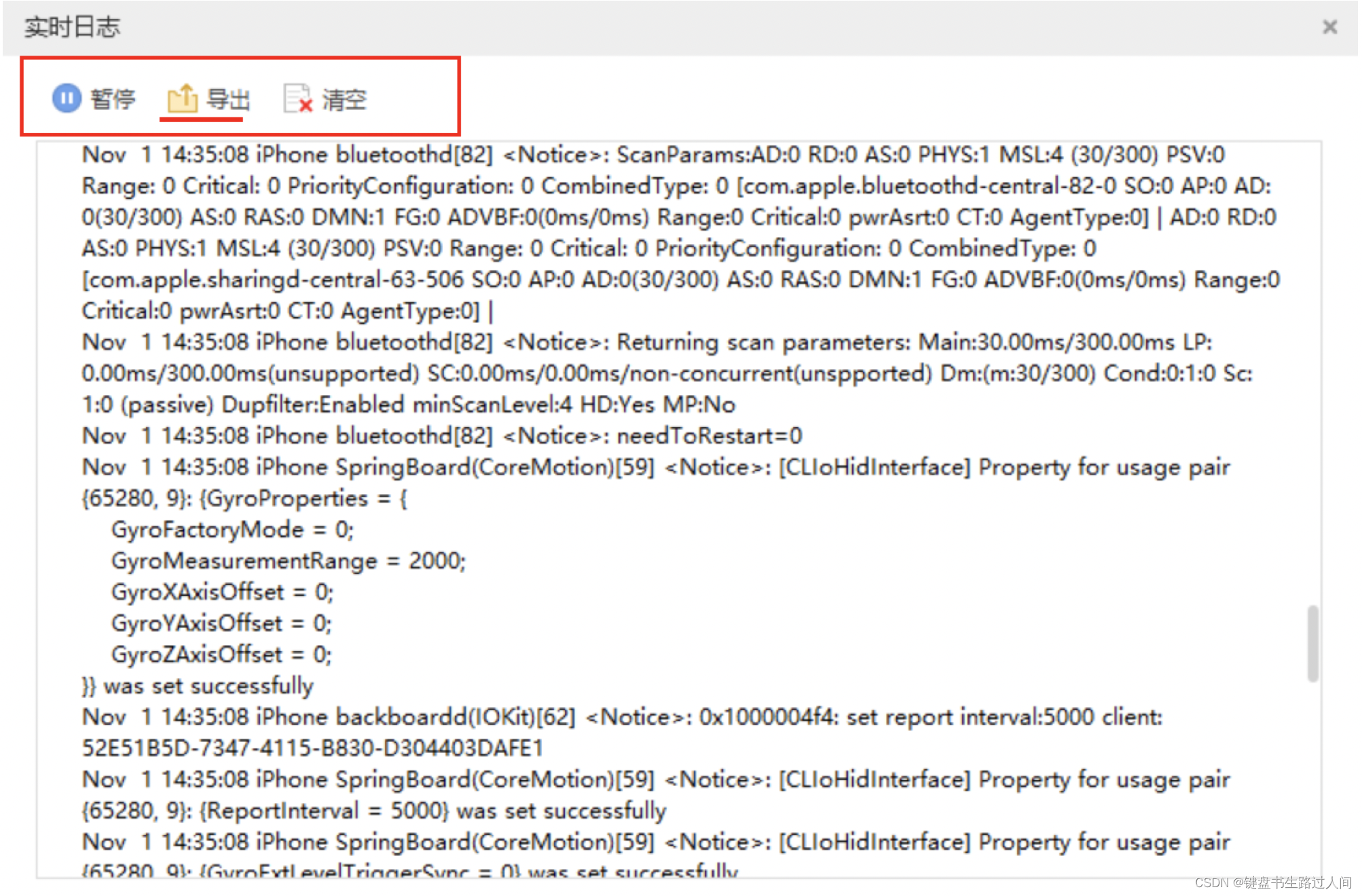The width and height of the screenshot is (1362, 896).
Task: Click the GyroFactoryMode = 0 line
Action: [232, 529]
